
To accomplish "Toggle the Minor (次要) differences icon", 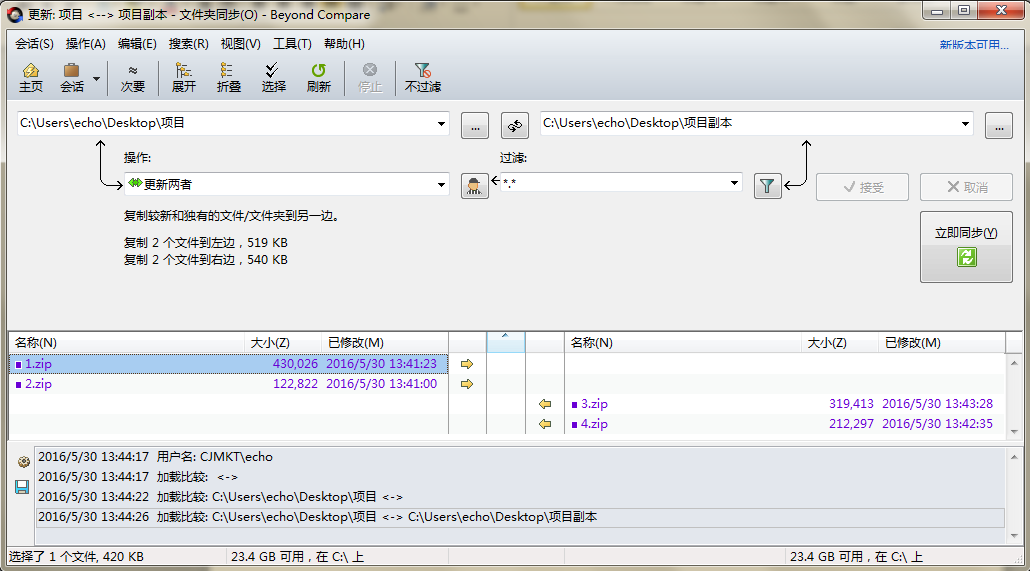I will (133, 78).
